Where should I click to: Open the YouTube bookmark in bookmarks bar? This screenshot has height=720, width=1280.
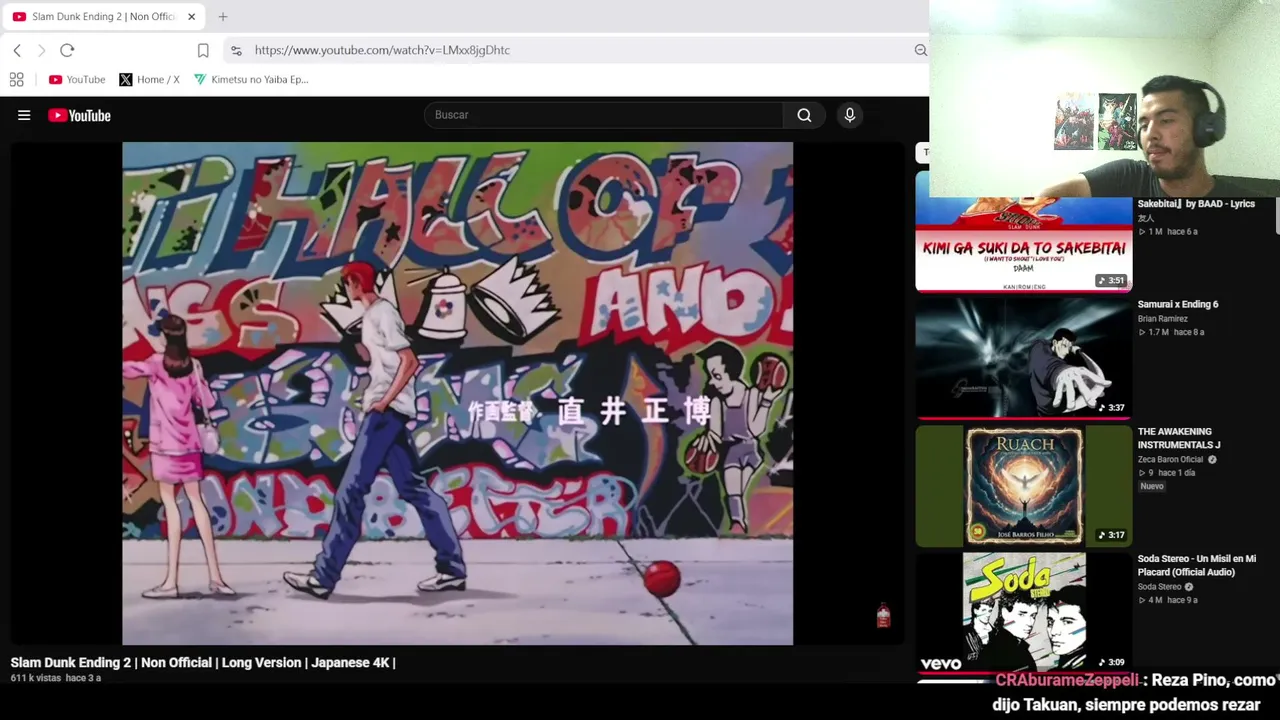click(77, 79)
